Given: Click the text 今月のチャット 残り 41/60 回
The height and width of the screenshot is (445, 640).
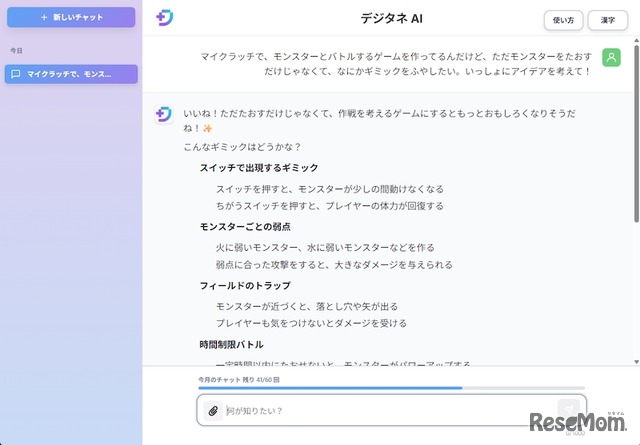Looking at the screenshot, I should tap(239, 380).
